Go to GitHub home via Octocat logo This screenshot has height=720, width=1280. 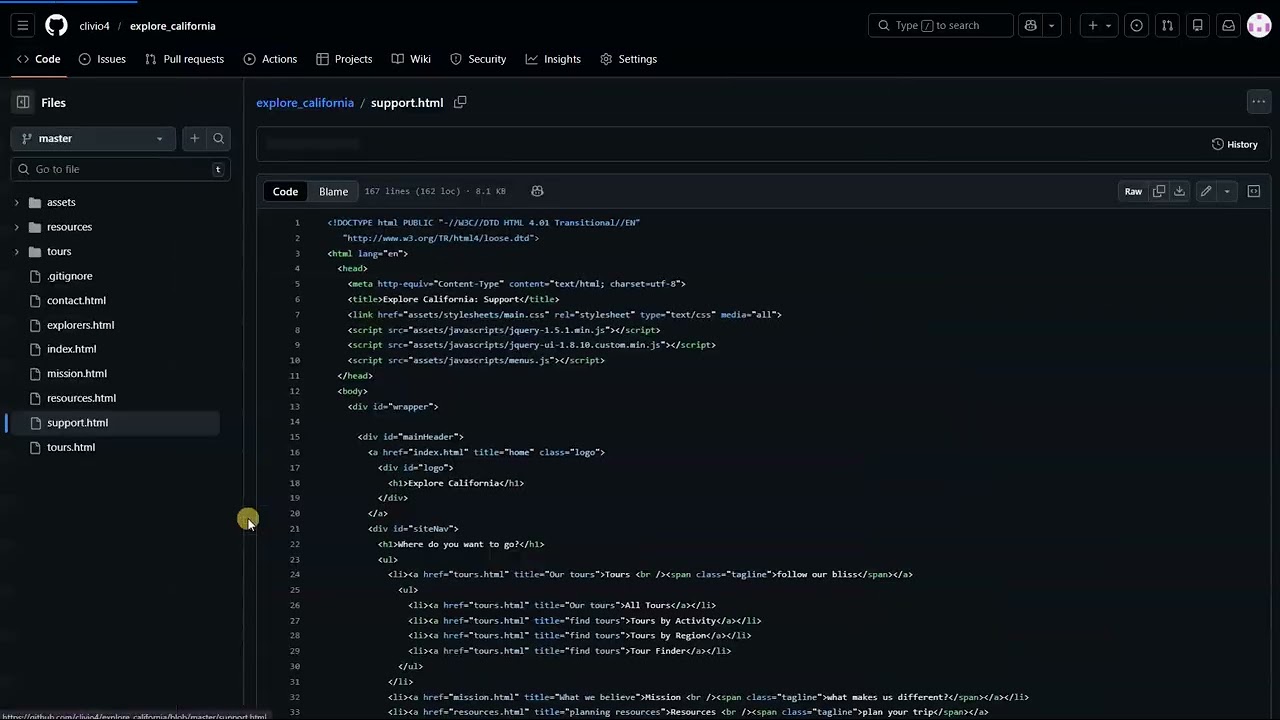coord(56,25)
